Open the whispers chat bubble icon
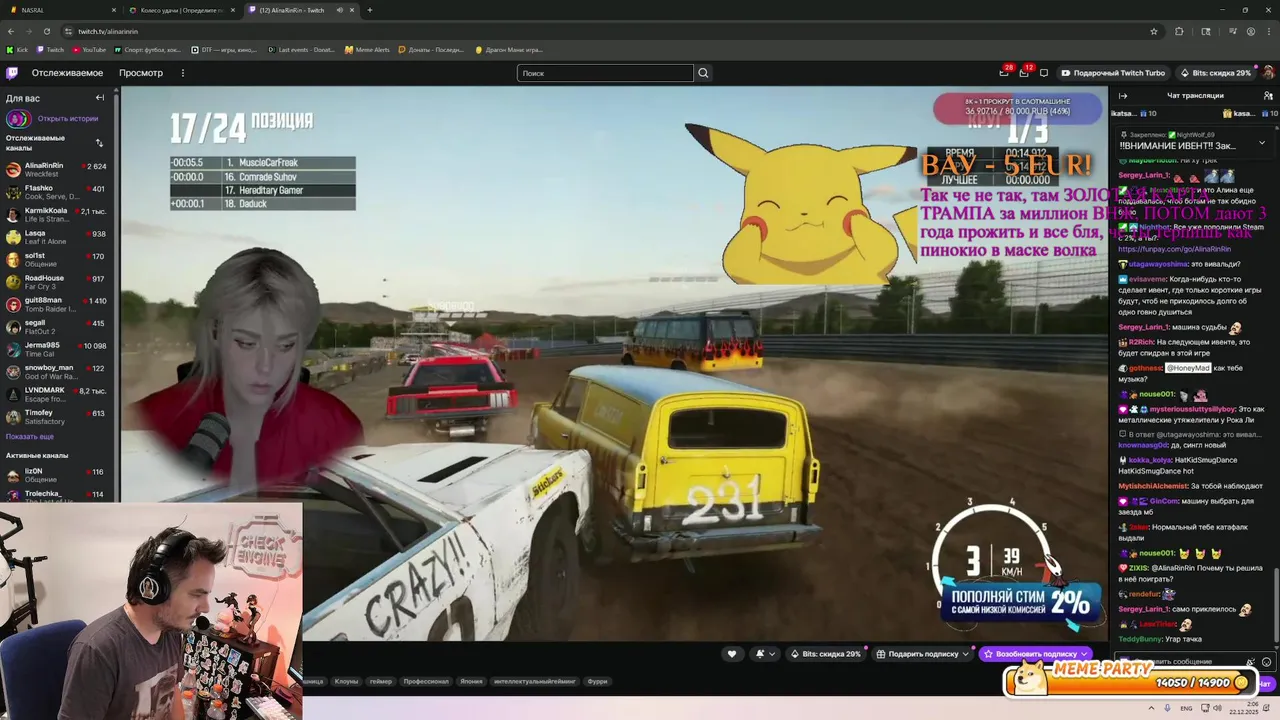This screenshot has height=720, width=1280. pos(1044,73)
